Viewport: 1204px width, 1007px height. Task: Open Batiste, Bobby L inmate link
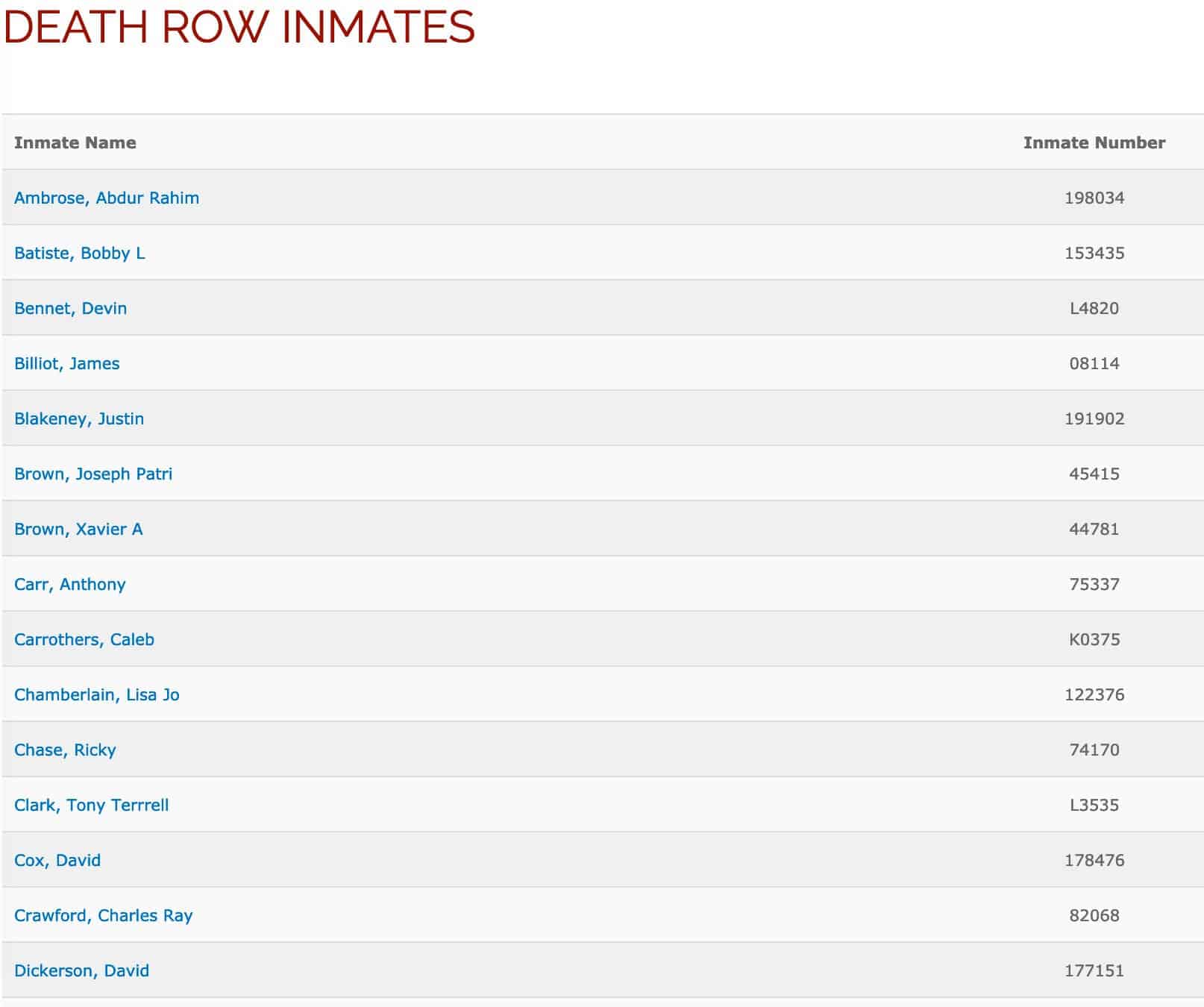pos(80,253)
